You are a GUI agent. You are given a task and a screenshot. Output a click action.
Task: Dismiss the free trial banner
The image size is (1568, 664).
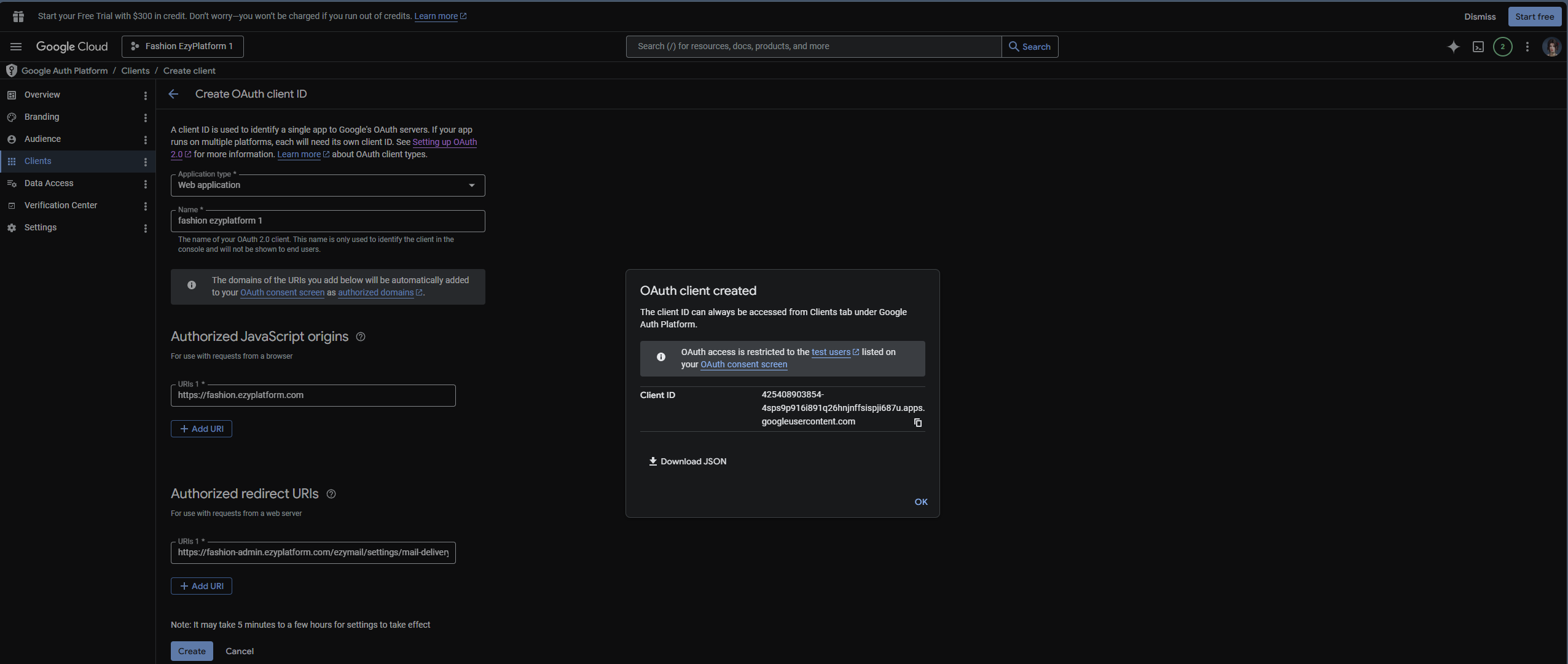[x=1480, y=17]
